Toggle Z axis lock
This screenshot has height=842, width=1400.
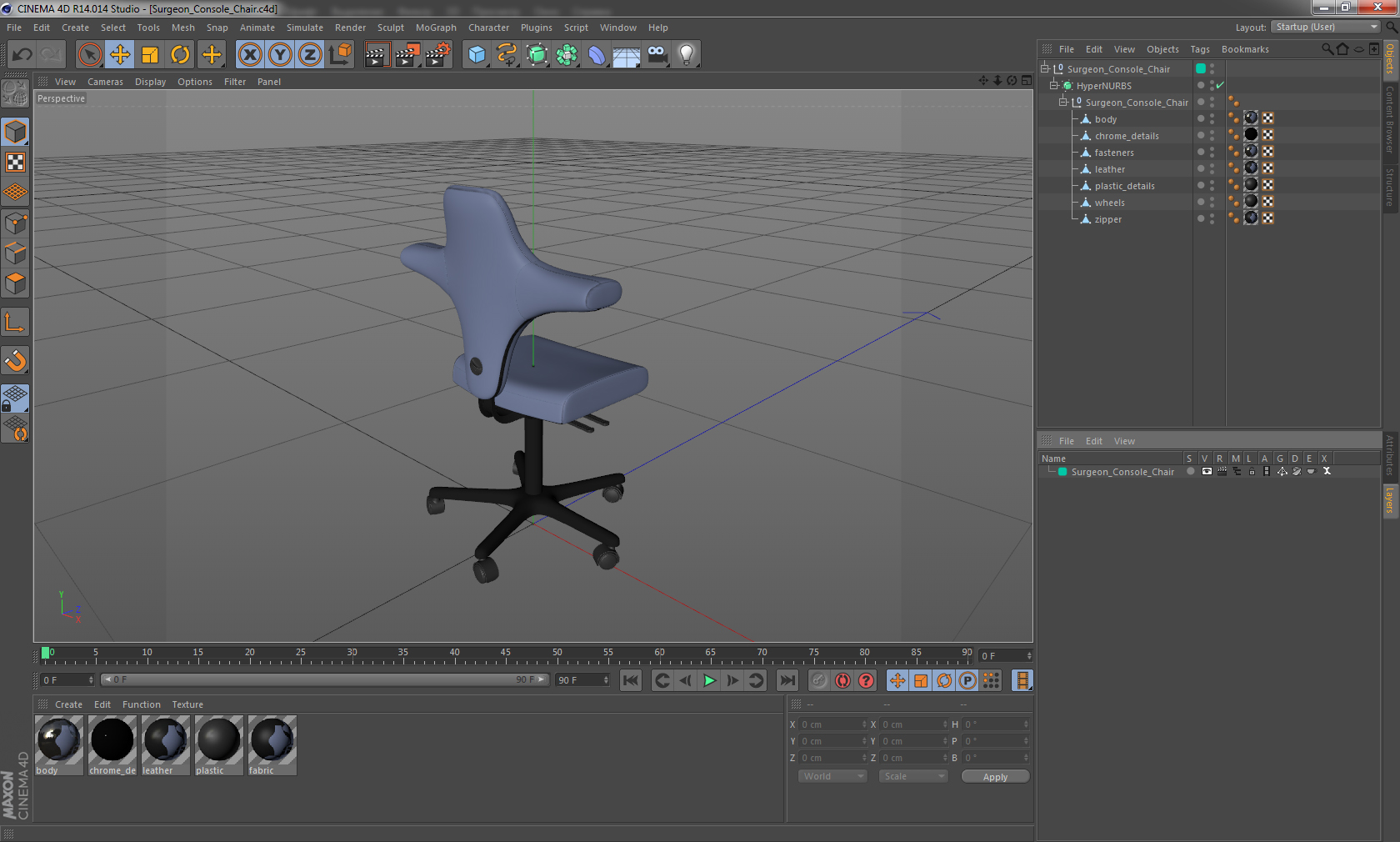(310, 55)
